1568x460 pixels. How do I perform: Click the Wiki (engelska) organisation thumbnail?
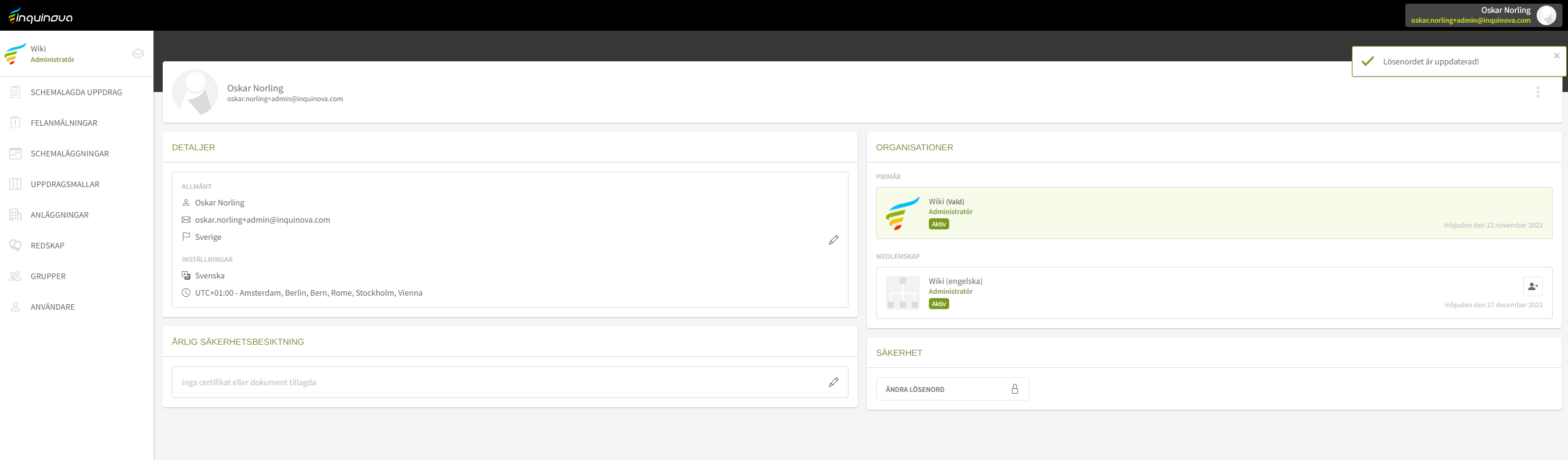902,293
